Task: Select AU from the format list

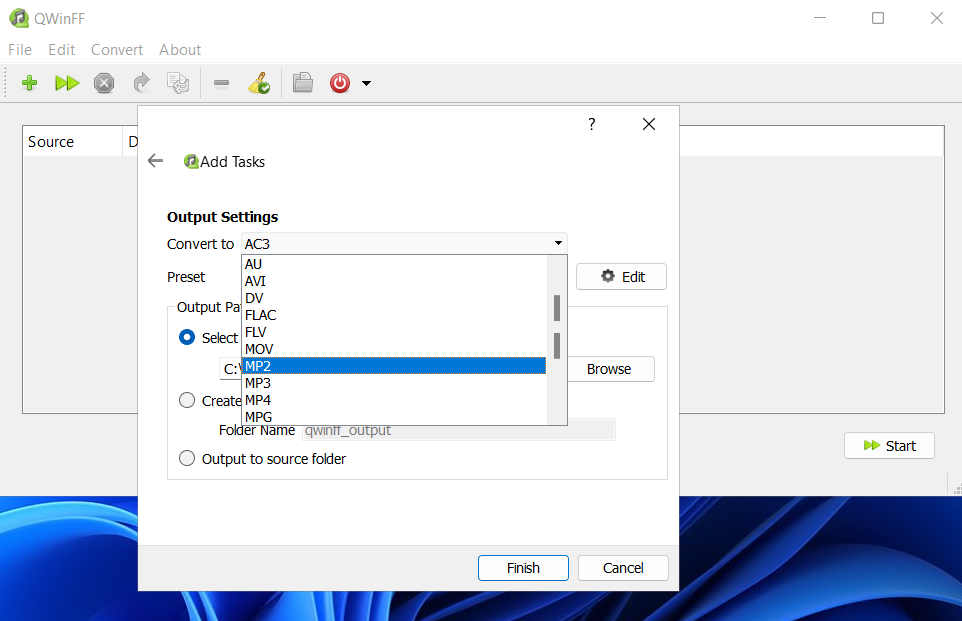Action: click(x=394, y=264)
